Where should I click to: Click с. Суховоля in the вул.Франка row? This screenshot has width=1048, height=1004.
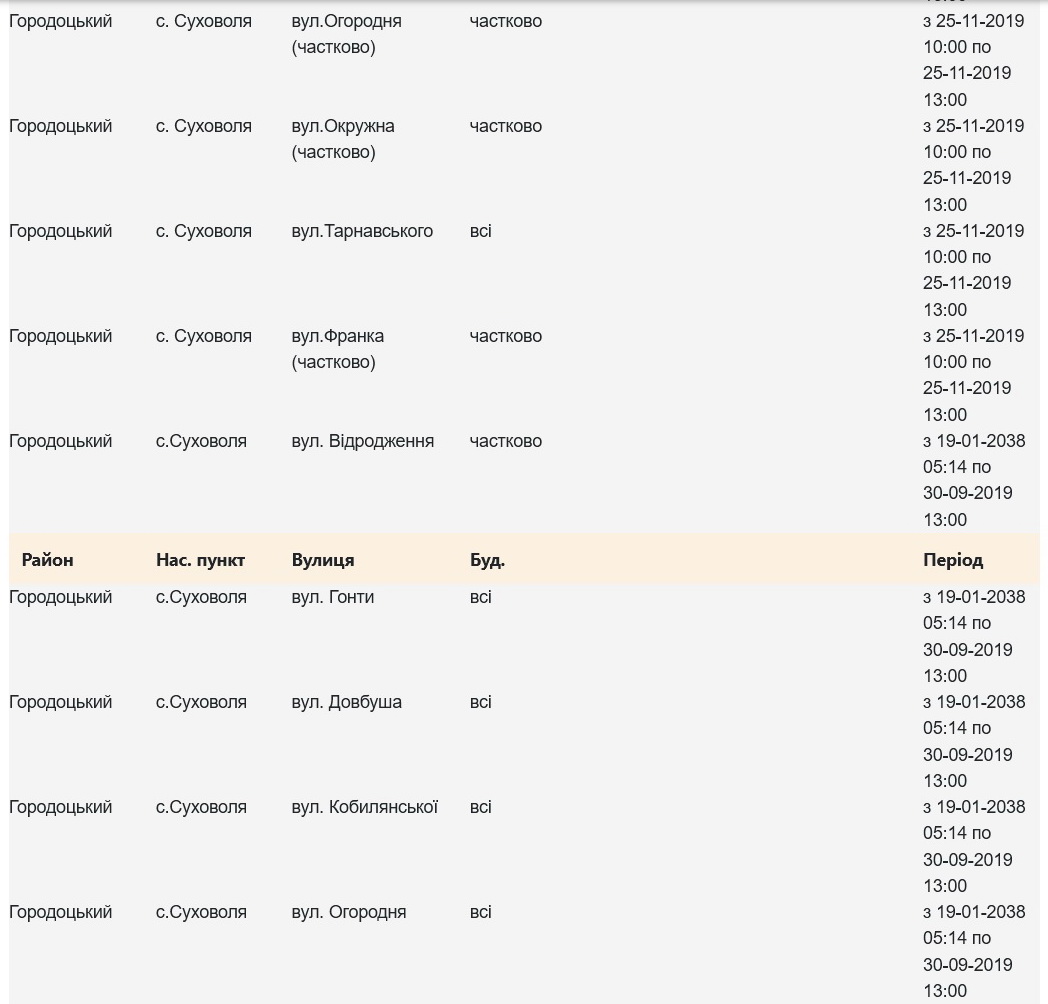pyautogui.click(x=203, y=336)
